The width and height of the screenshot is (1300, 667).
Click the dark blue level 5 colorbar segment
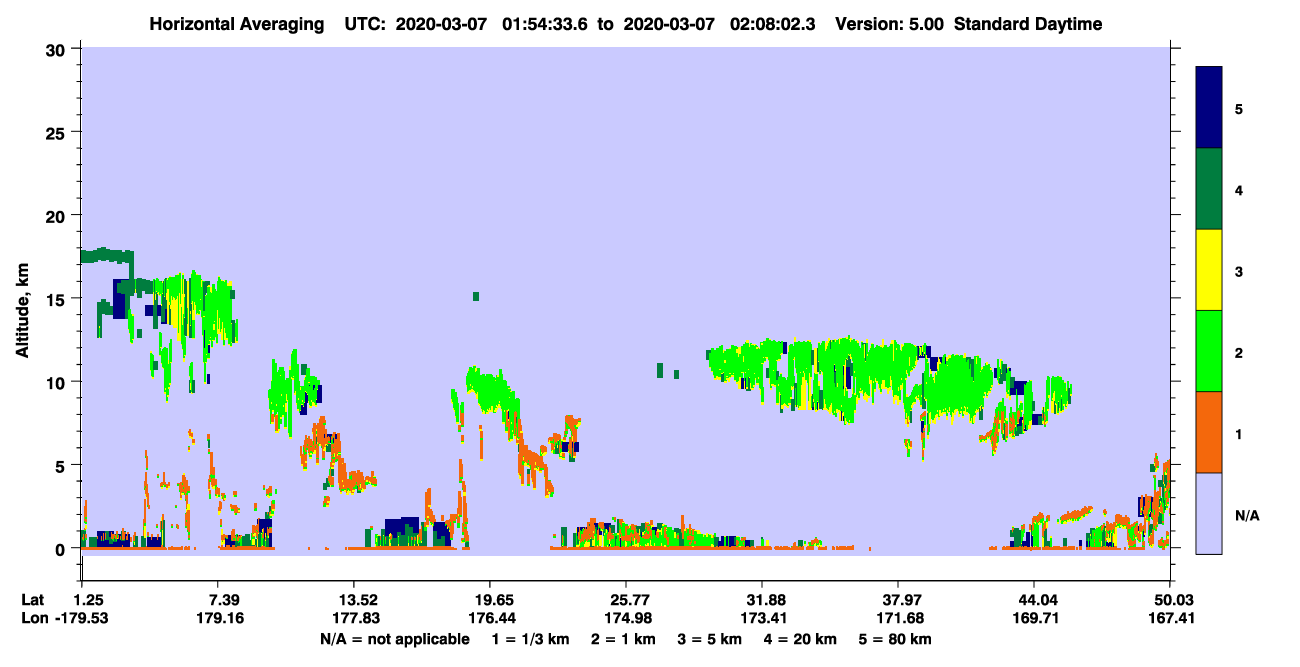coord(1209,107)
